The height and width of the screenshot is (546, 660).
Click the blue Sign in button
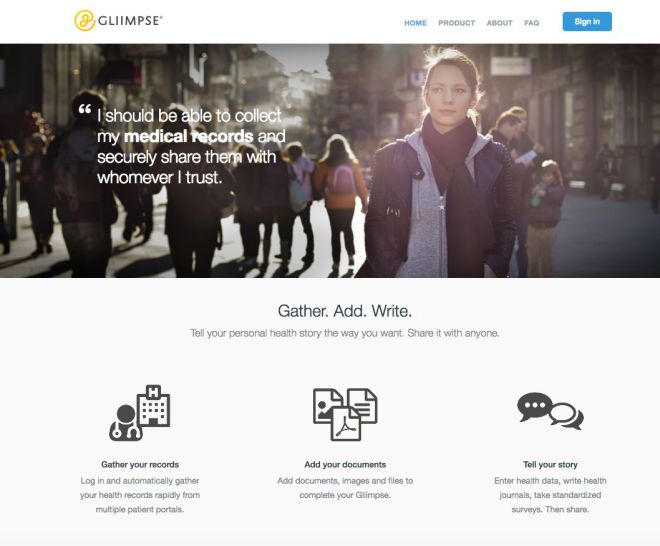click(x=587, y=21)
